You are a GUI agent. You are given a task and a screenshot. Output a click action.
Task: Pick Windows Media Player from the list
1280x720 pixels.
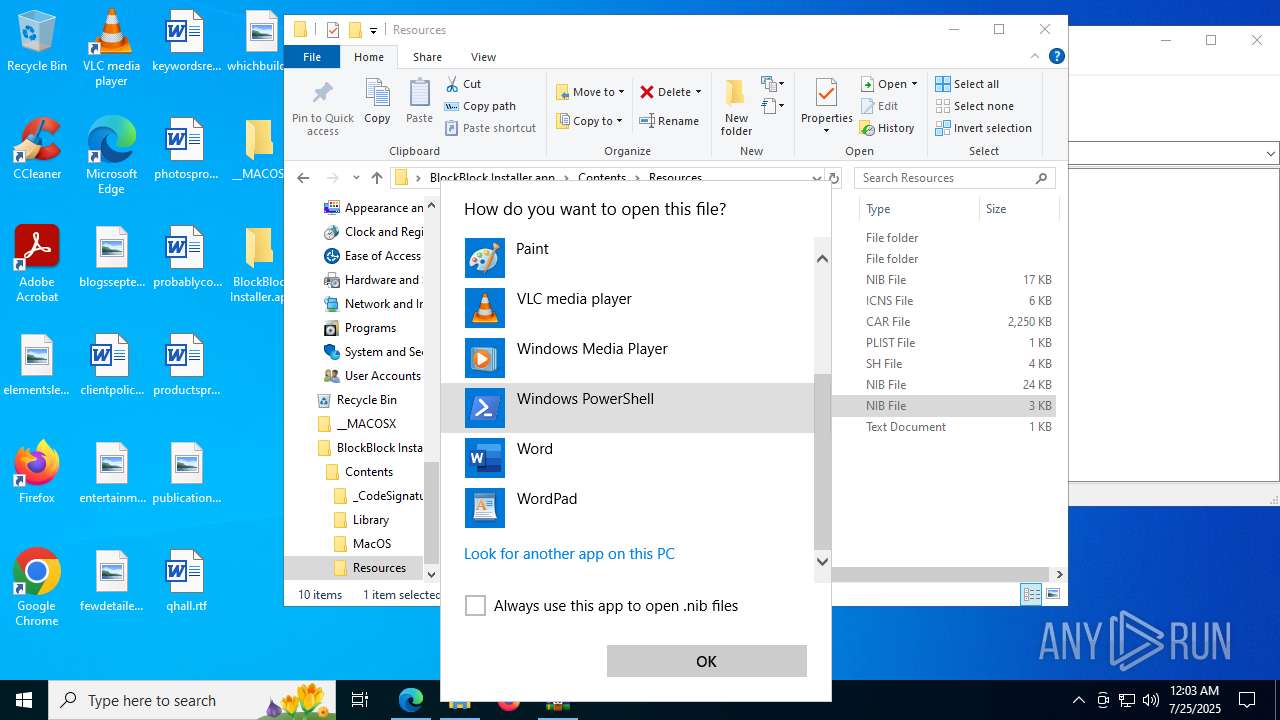click(x=627, y=358)
